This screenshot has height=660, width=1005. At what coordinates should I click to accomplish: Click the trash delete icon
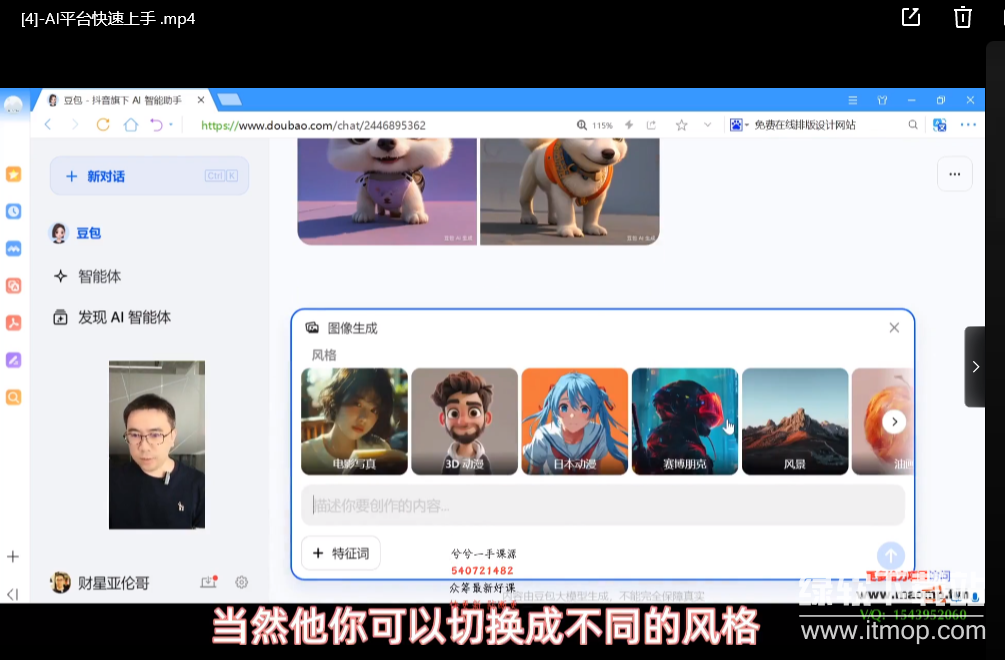[962, 17]
